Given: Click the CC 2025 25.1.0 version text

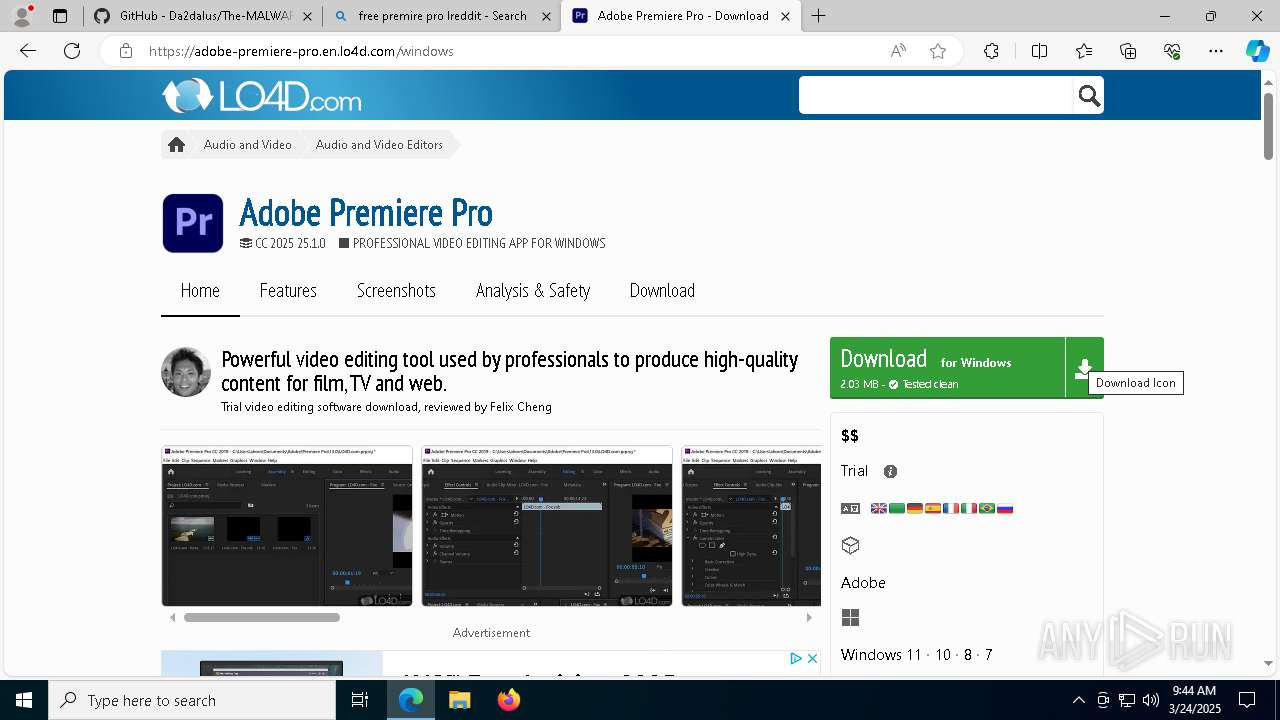Looking at the screenshot, I should point(290,243).
